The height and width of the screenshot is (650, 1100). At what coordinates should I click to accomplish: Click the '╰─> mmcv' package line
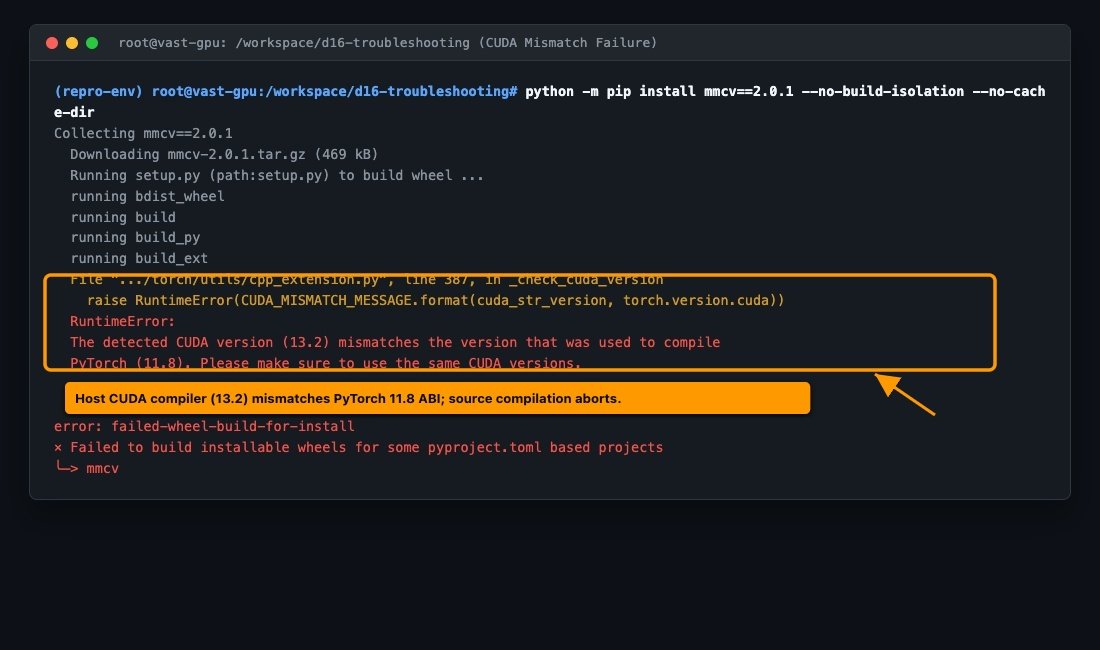tap(86, 468)
